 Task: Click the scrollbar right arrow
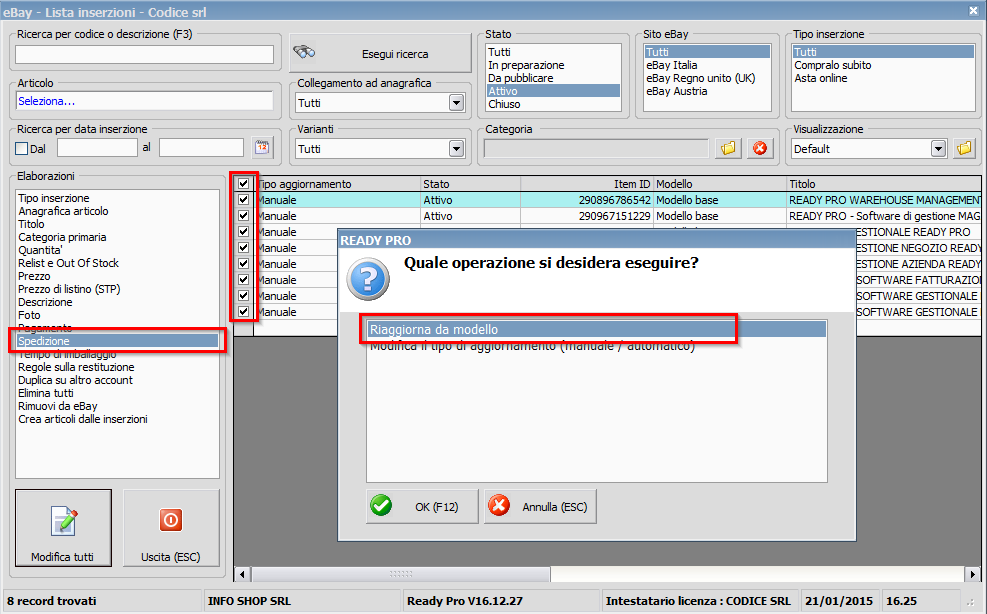tap(973, 574)
